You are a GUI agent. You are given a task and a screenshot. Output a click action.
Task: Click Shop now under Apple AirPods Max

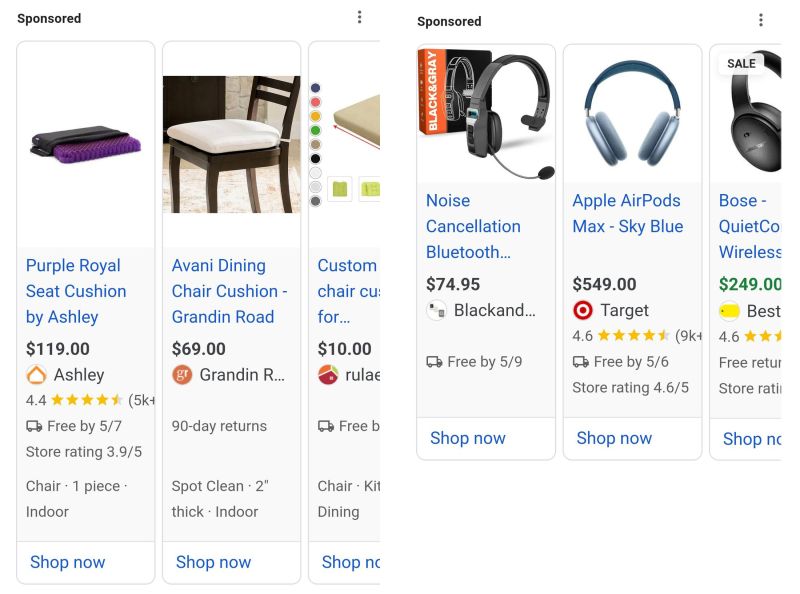[614, 438]
